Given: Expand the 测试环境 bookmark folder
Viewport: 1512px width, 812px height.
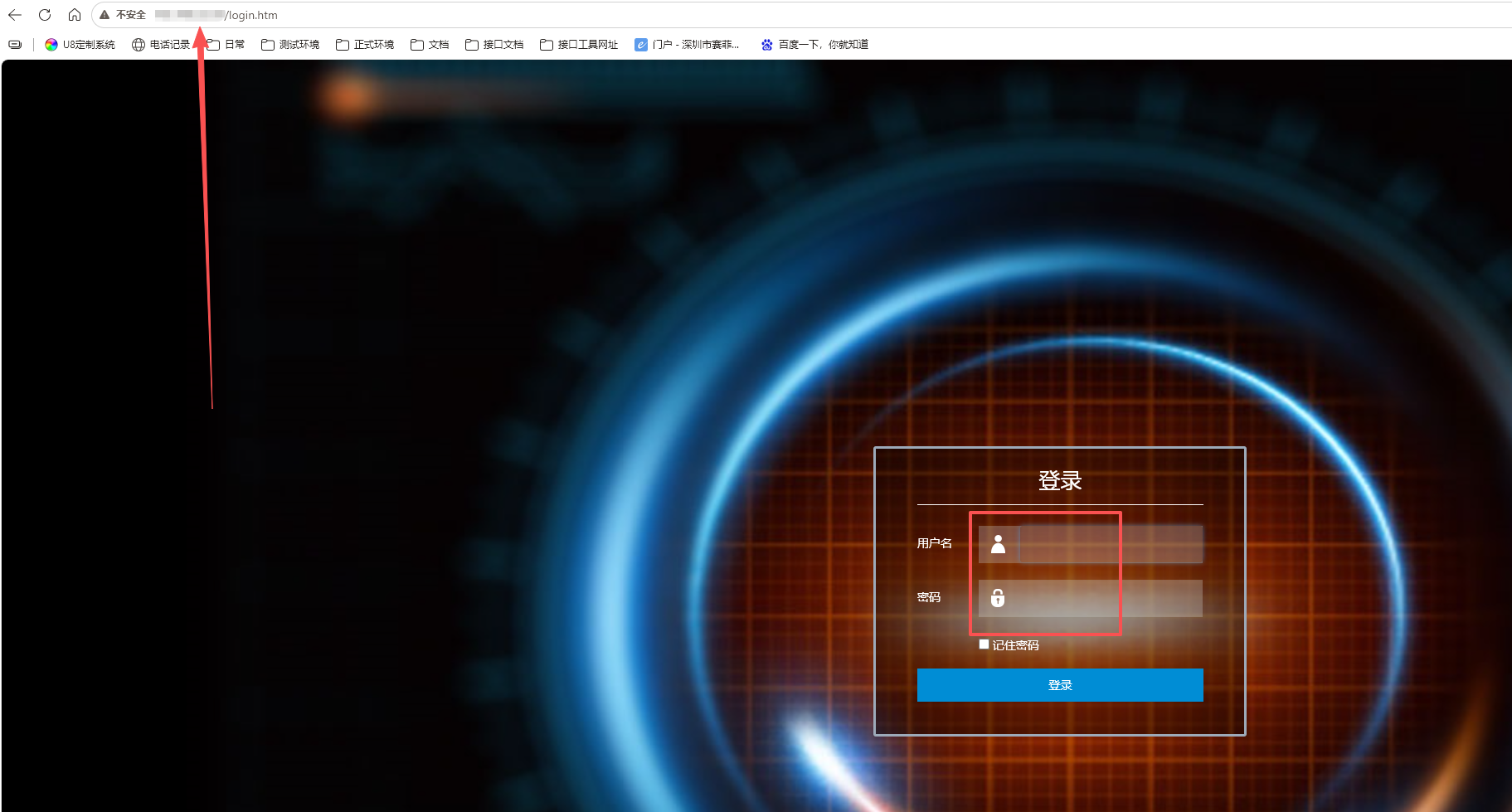Looking at the screenshot, I should pyautogui.click(x=290, y=45).
